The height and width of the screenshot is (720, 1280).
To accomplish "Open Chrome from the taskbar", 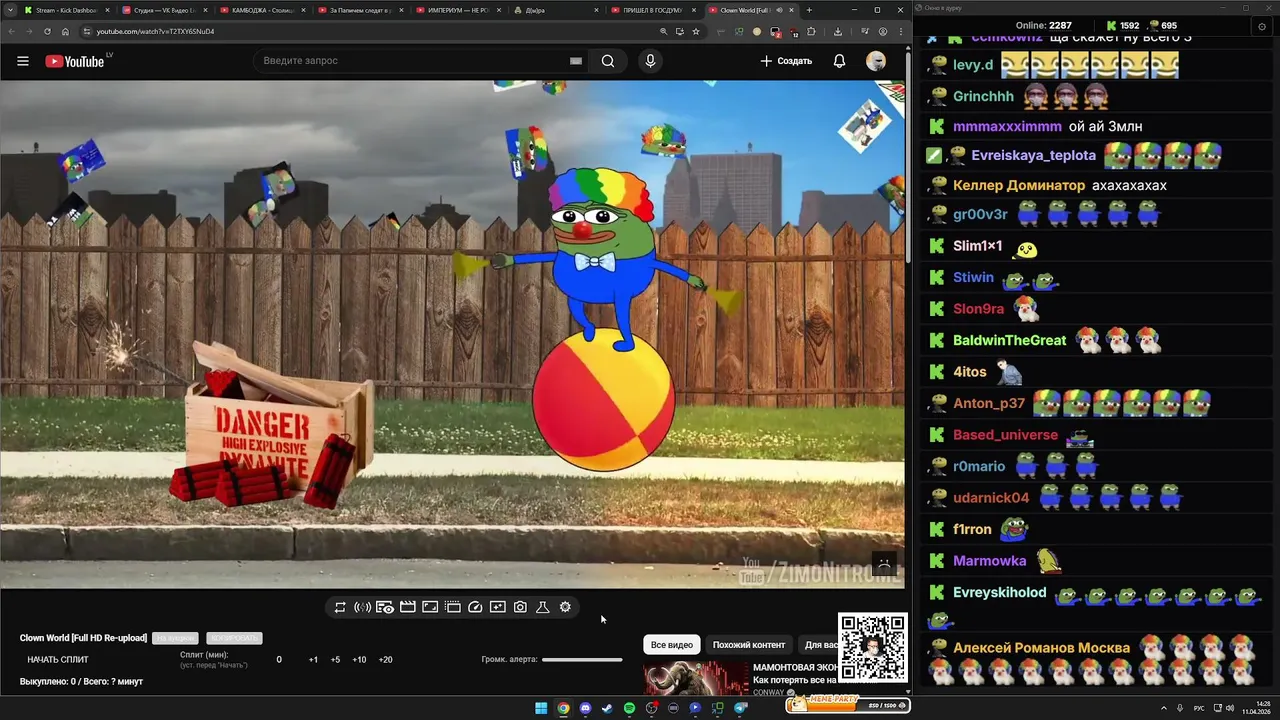I will coord(563,708).
